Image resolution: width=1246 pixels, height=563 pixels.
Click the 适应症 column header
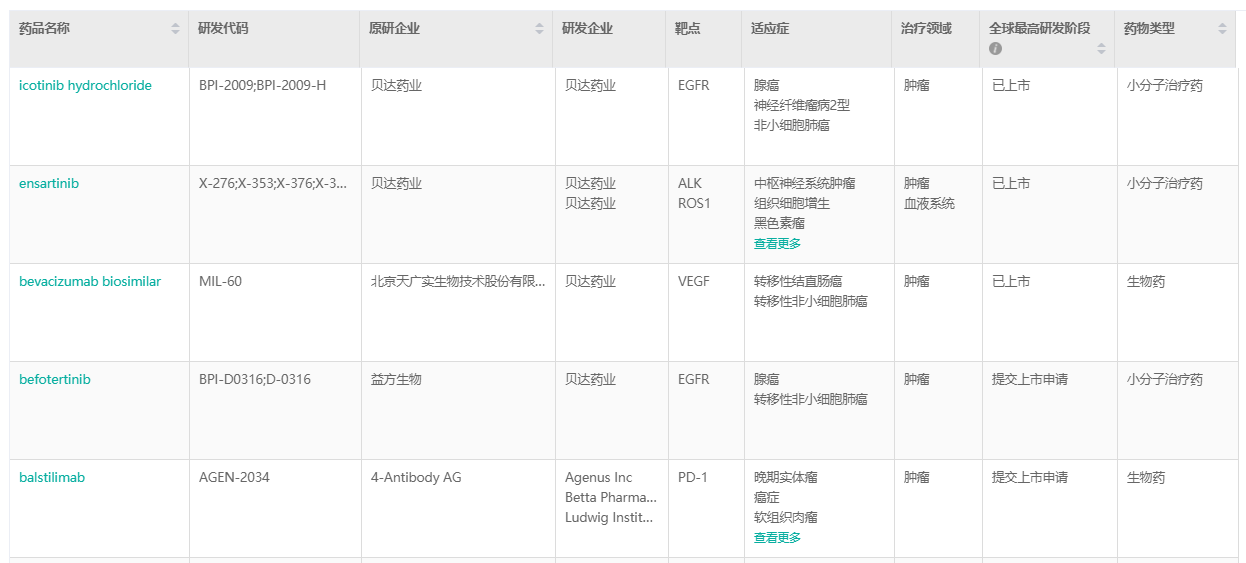tap(770, 29)
